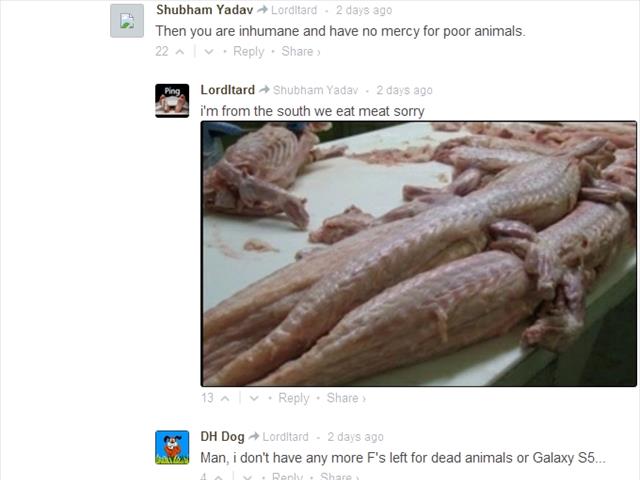Open LordItard's profile from bold username
Screen dimensions: 640x480
pyautogui.click(x=227, y=90)
